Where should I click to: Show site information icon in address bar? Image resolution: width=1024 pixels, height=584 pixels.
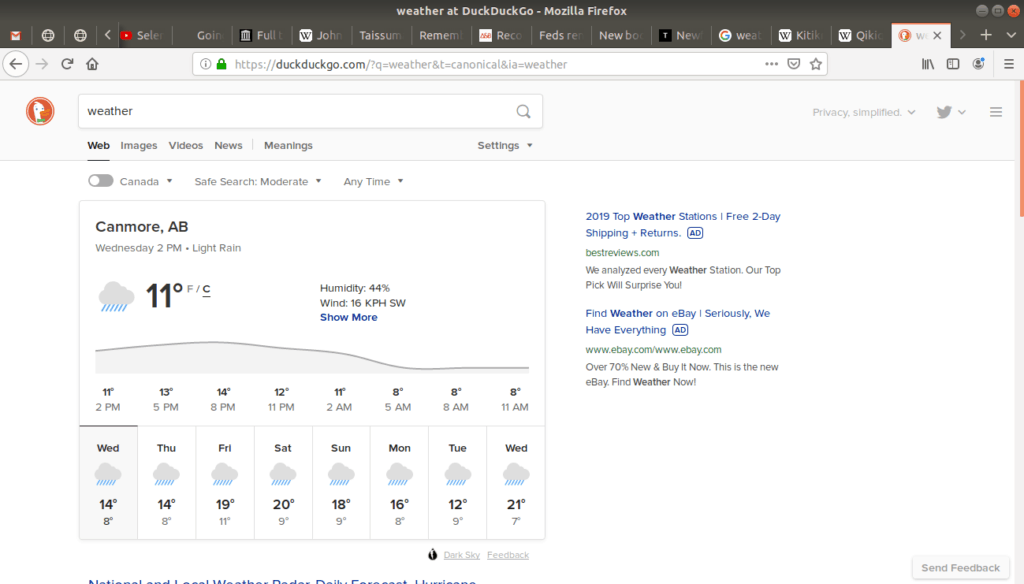(205, 64)
